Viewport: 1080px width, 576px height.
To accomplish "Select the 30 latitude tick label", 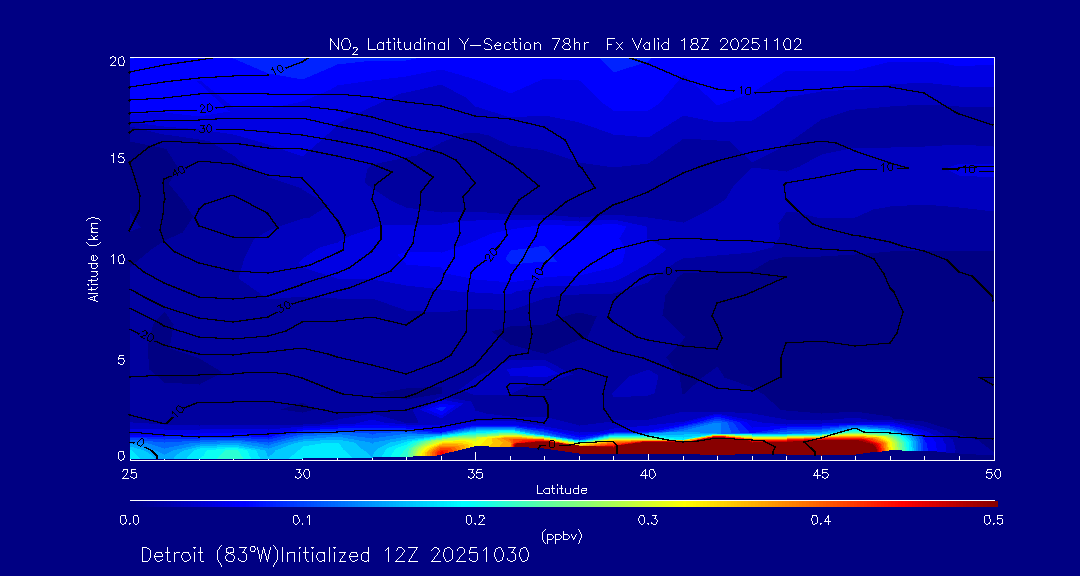I will tap(302, 473).
